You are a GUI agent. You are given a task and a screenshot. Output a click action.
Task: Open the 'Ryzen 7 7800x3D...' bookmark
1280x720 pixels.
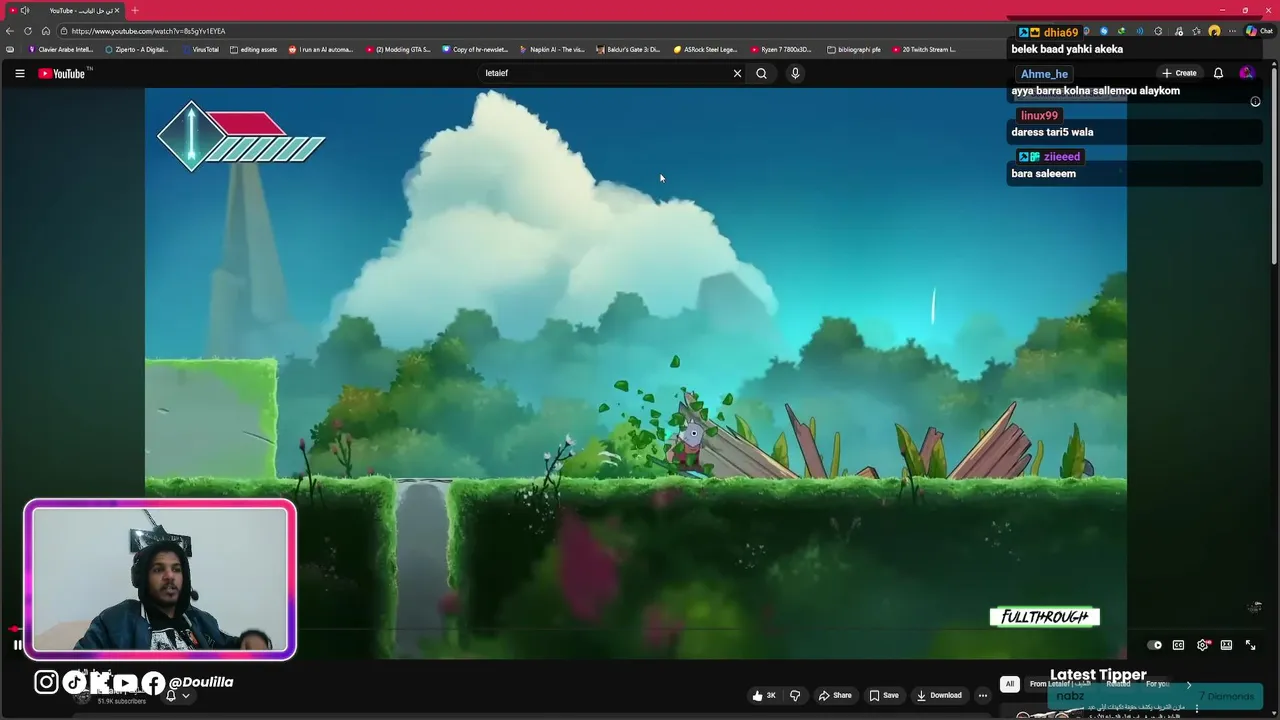tap(781, 49)
